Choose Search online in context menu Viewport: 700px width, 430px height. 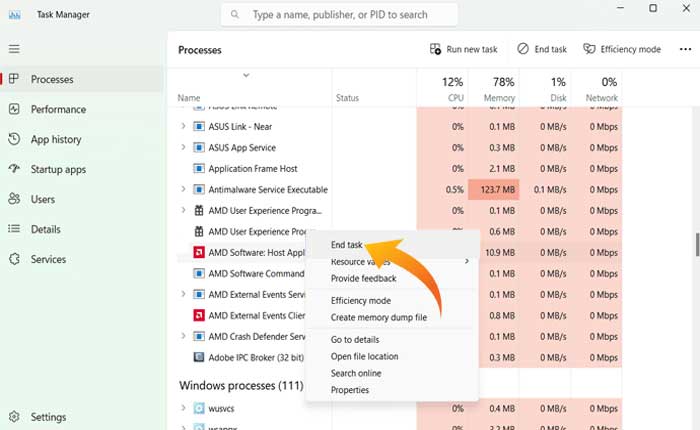click(x=356, y=373)
